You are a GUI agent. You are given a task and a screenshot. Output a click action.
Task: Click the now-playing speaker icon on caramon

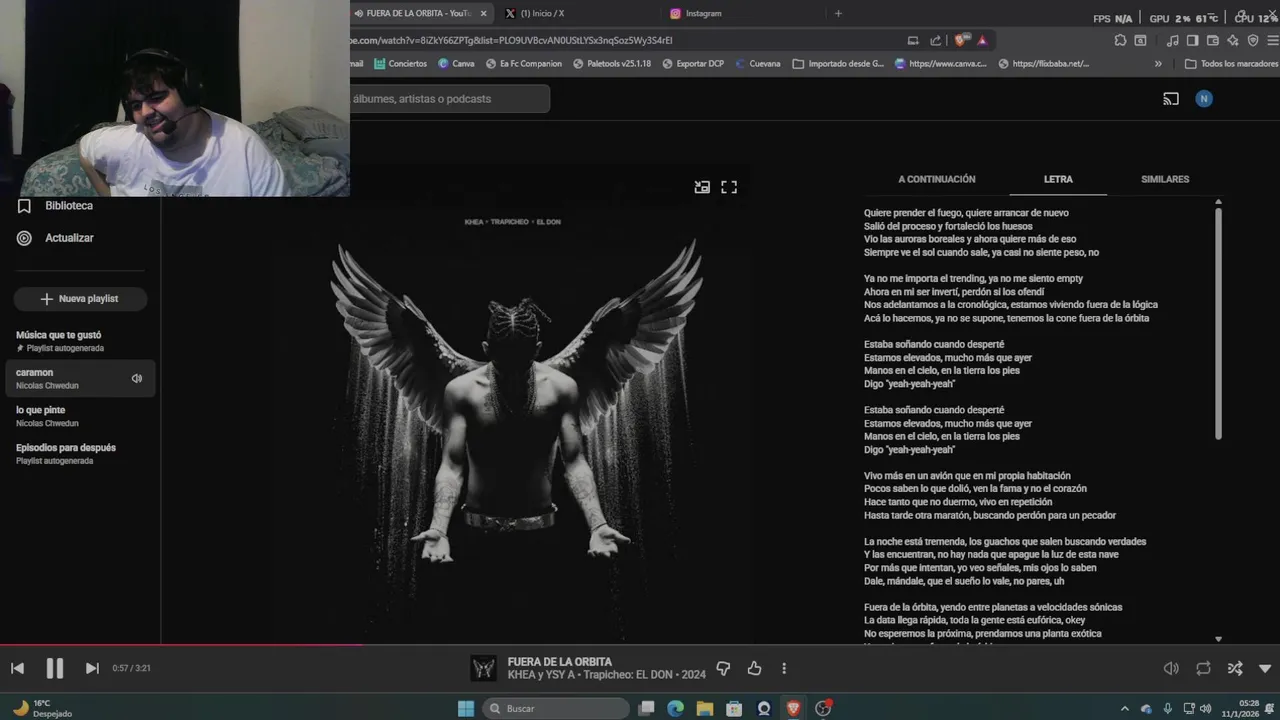(137, 378)
